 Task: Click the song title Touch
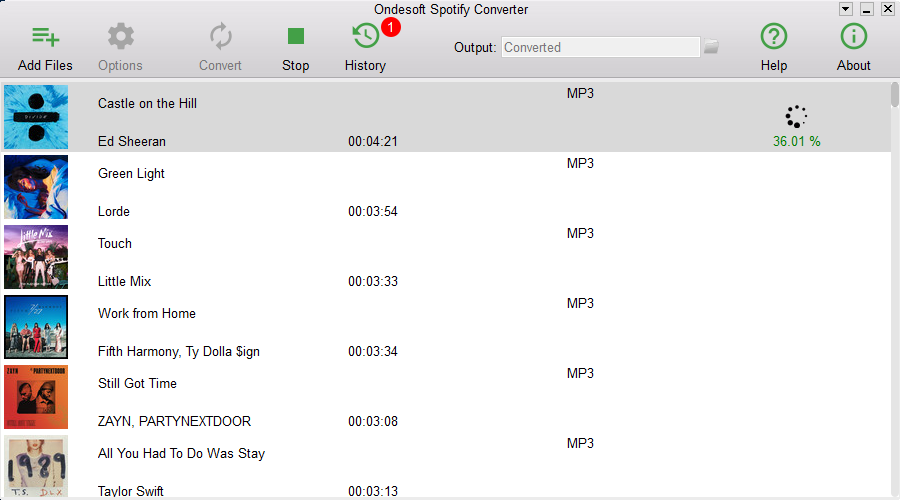[115, 243]
